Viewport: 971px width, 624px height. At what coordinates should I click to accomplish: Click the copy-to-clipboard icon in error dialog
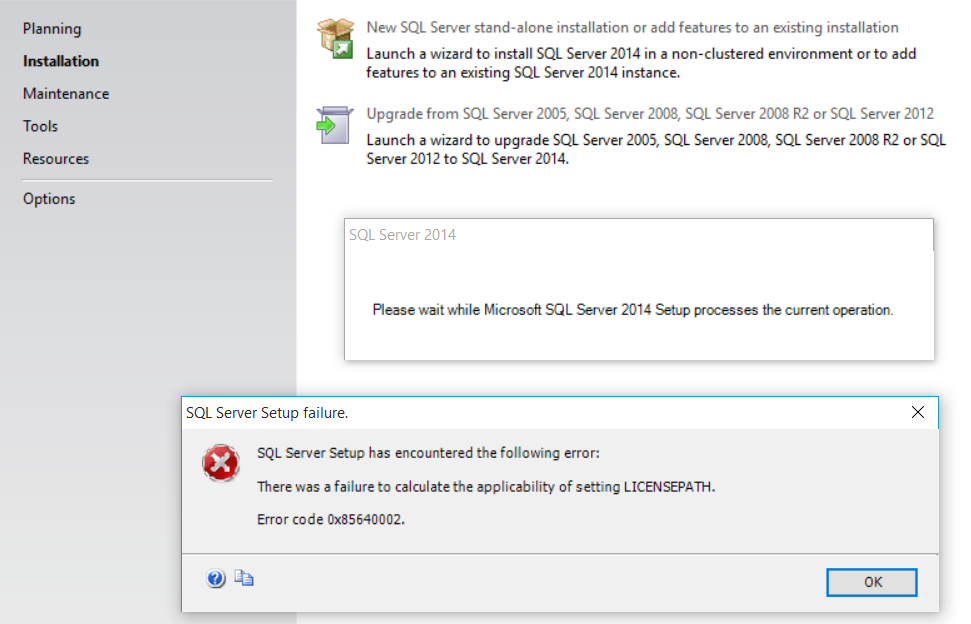coord(243,577)
